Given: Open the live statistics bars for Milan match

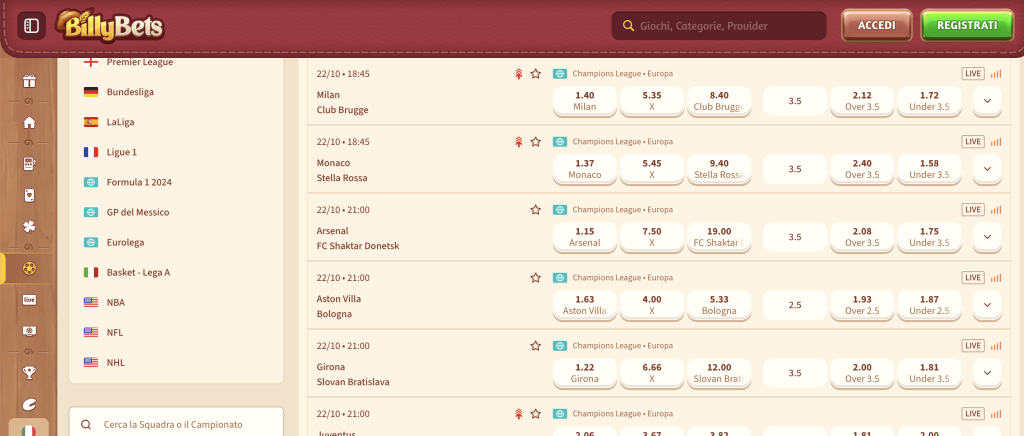Looking at the screenshot, I should [995, 74].
